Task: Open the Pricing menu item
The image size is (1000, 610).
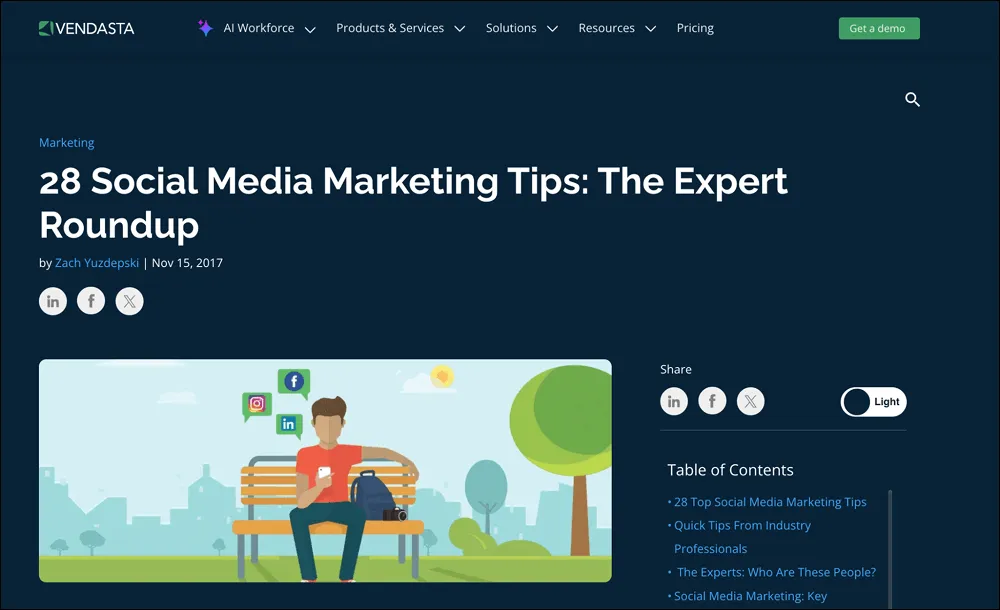Action: tap(695, 28)
